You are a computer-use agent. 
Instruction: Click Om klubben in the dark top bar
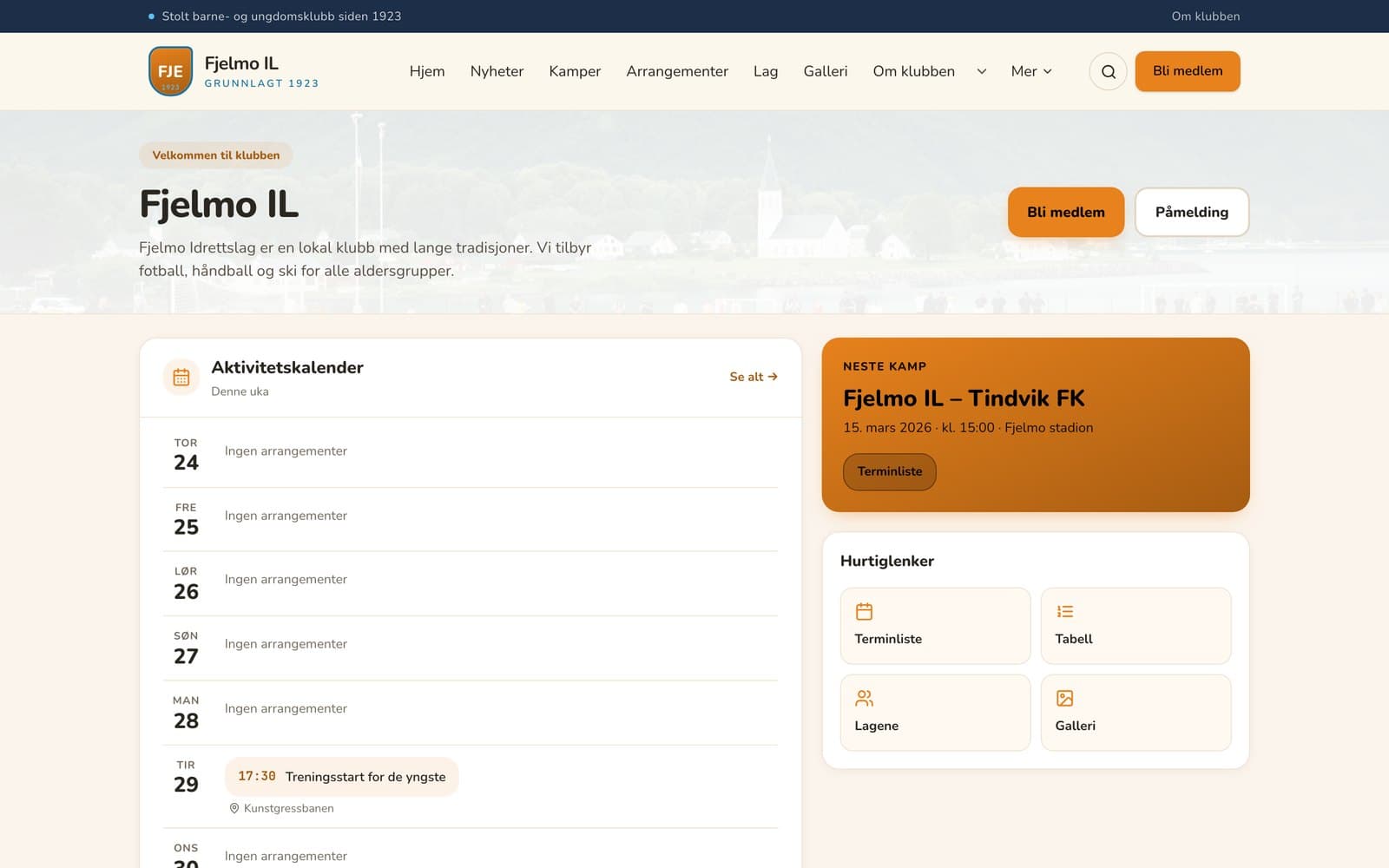click(x=1205, y=16)
